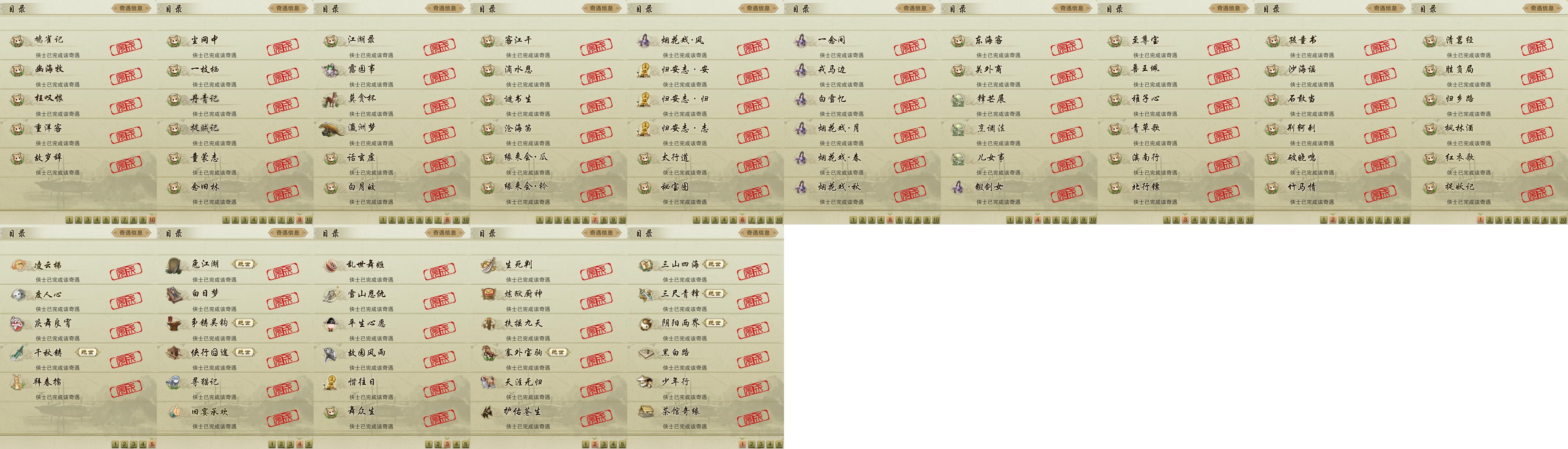Switch to page 1 in the 凌云梯 panel
1568x449 pixels.
click(x=115, y=444)
